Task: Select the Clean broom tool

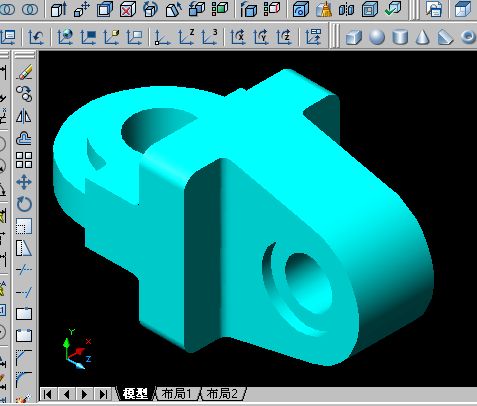Action: (x=324, y=9)
